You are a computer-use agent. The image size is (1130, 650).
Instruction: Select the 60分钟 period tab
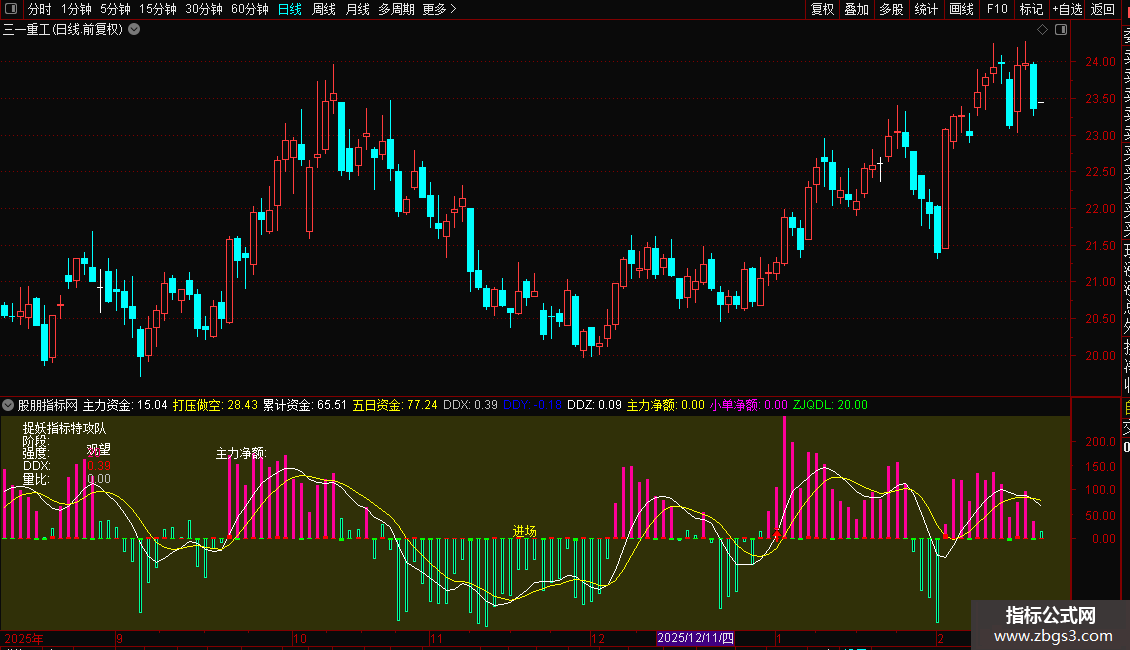click(250, 9)
